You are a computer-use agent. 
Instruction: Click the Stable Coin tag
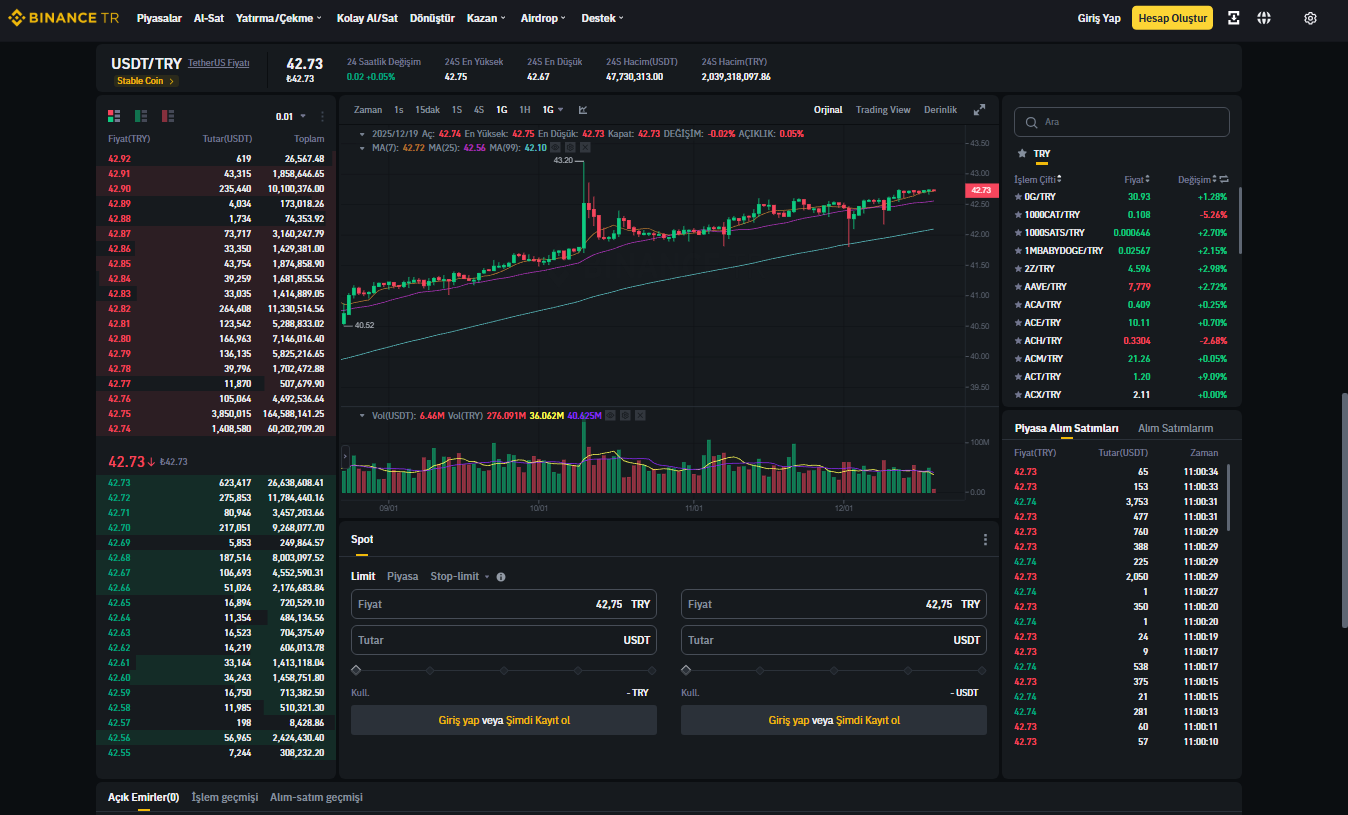147,81
